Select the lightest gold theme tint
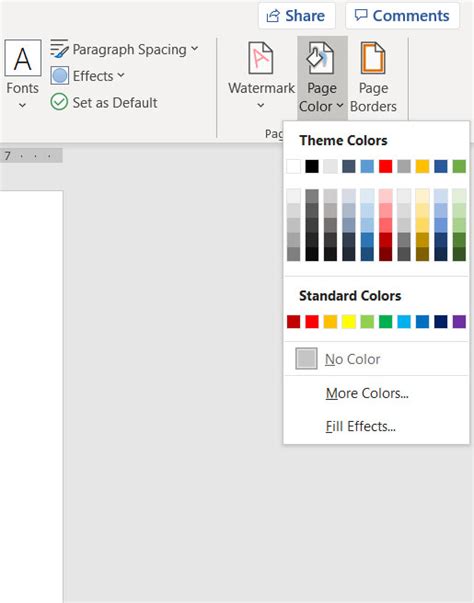 coord(422,196)
